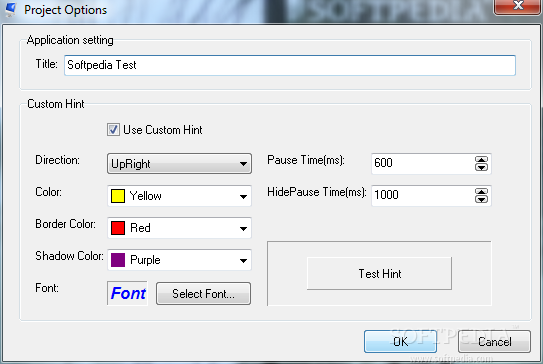543x364 pixels.
Task: Click the Shadow Color: label
Action: tap(69, 256)
